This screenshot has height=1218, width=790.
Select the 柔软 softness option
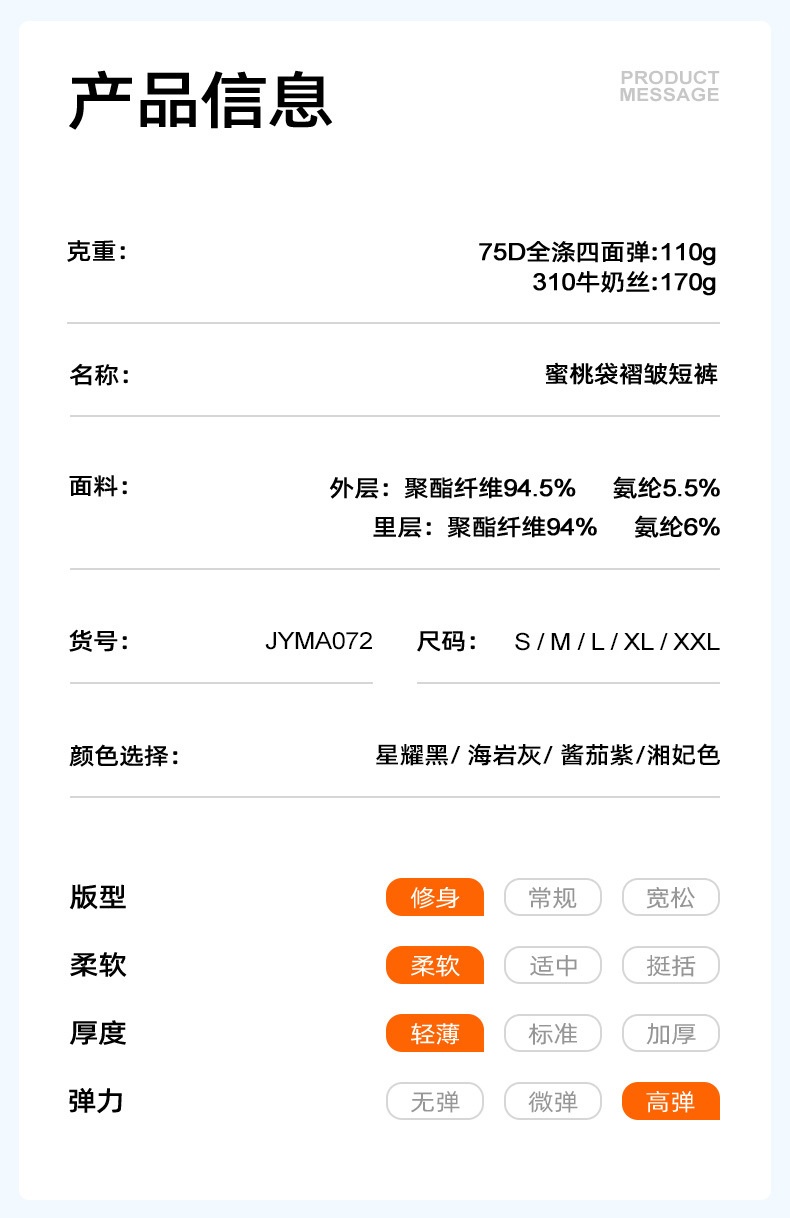click(x=435, y=965)
